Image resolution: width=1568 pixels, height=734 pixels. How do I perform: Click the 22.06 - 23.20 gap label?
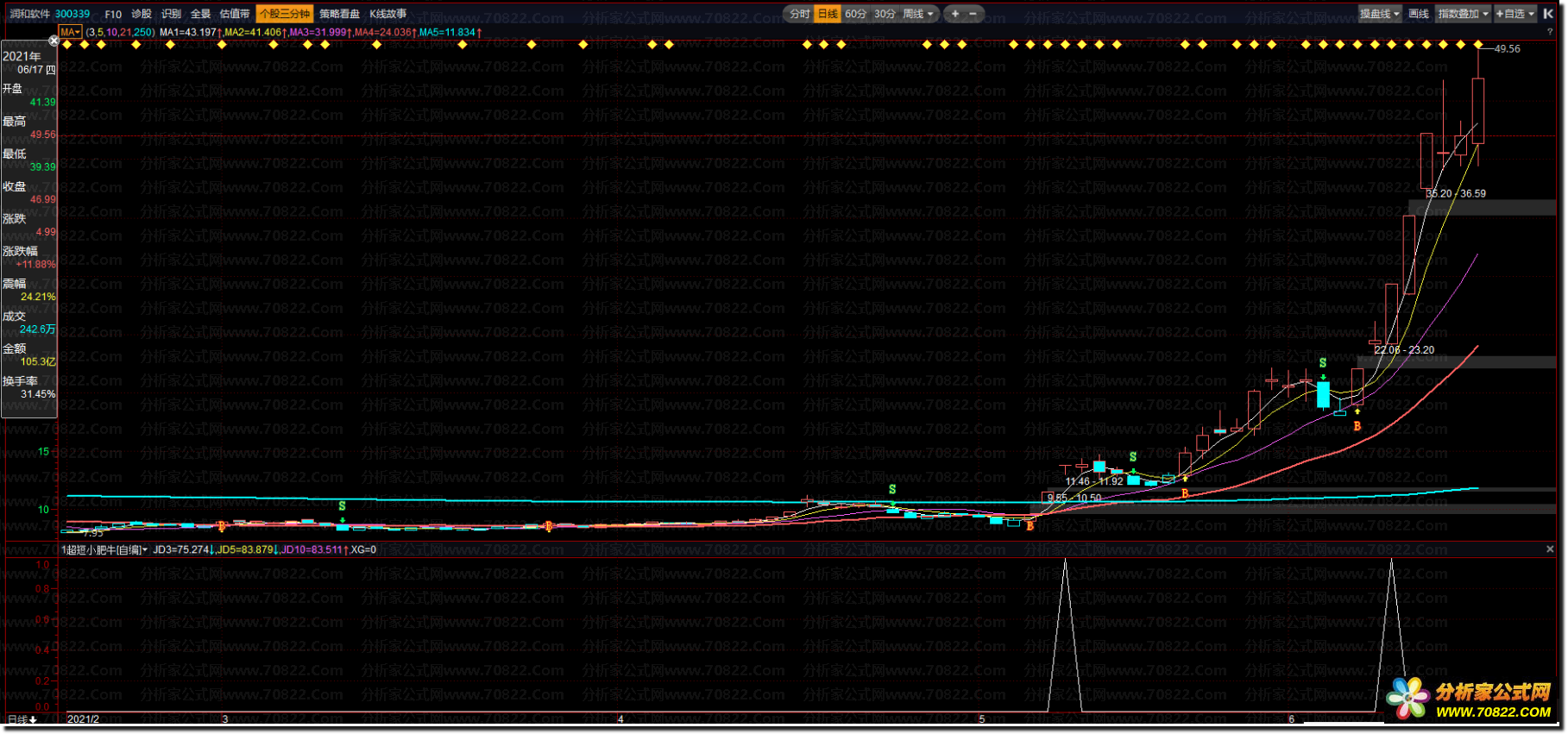pos(1404,350)
